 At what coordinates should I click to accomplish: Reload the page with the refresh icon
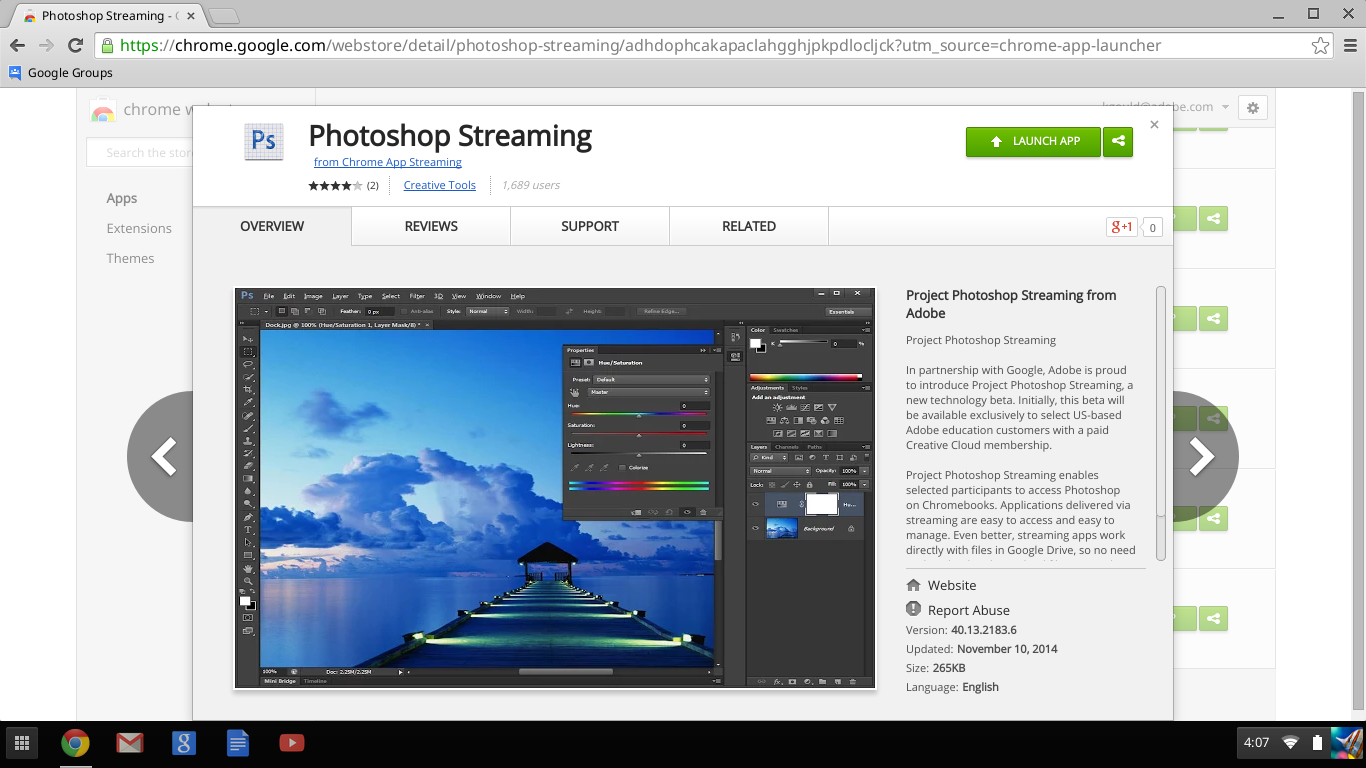tap(75, 45)
